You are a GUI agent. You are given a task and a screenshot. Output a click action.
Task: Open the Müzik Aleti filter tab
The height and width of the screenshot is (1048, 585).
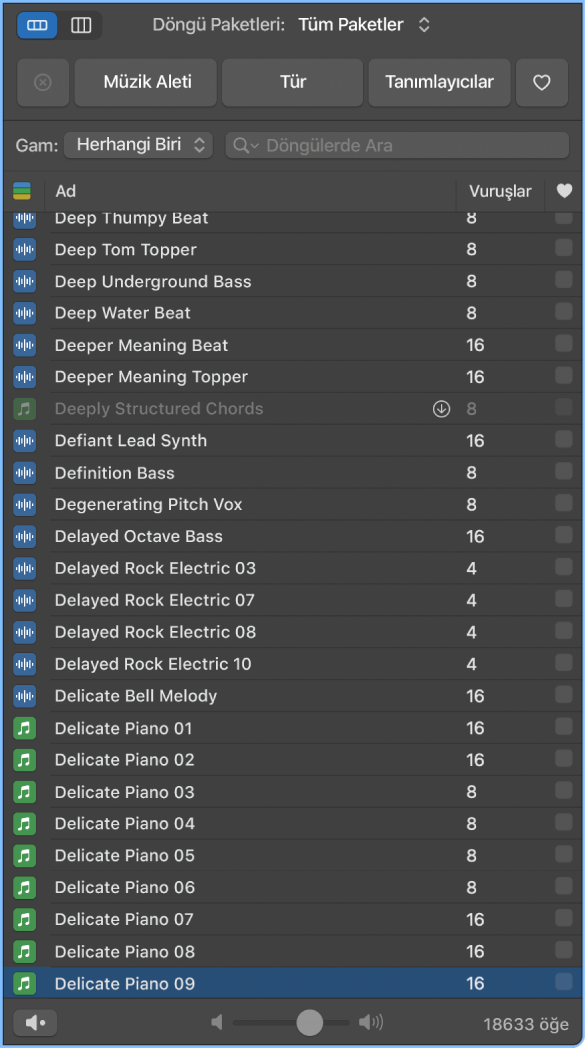tap(146, 83)
